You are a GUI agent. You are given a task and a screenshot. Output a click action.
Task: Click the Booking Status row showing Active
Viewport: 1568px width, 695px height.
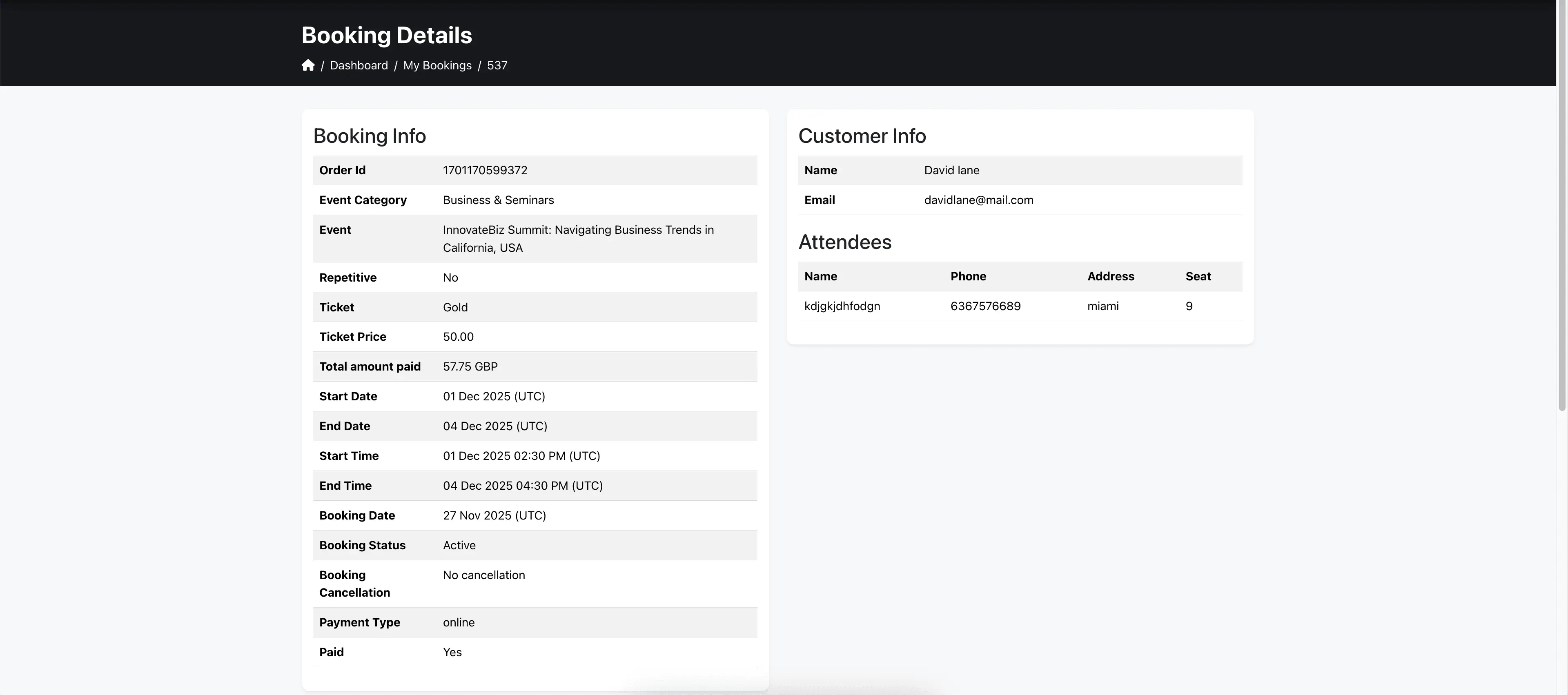click(x=459, y=545)
